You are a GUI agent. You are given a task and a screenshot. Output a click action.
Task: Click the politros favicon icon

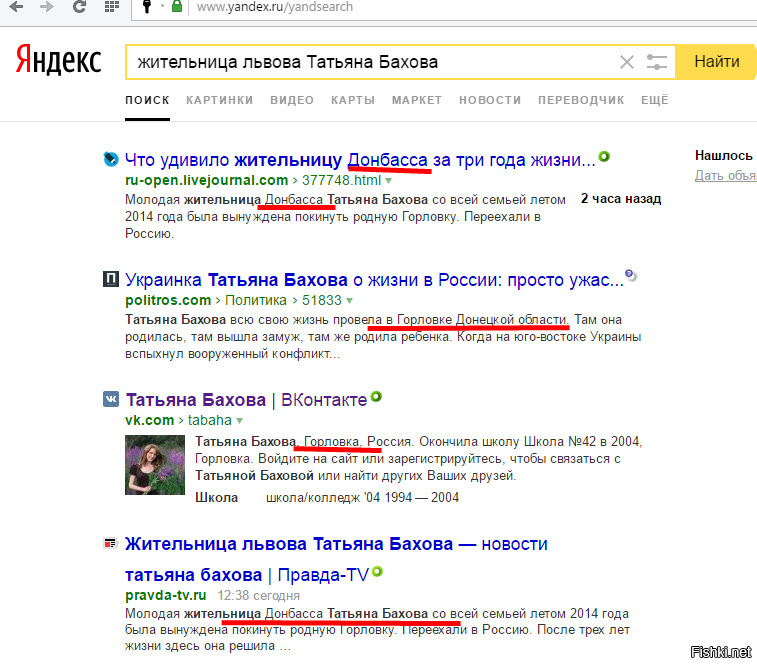(x=111, y=279)
